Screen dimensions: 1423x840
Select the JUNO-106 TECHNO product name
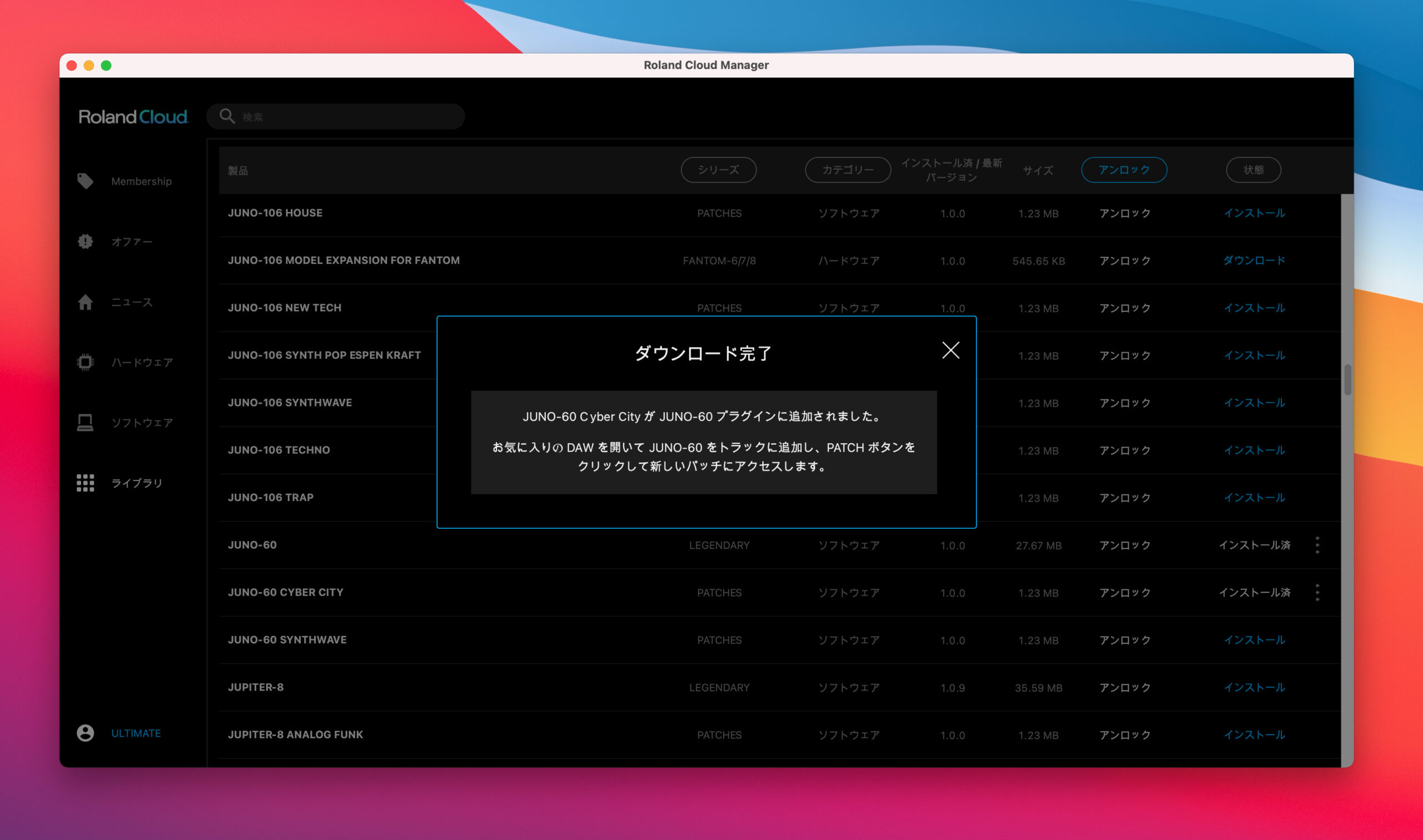tap(278, 450)
